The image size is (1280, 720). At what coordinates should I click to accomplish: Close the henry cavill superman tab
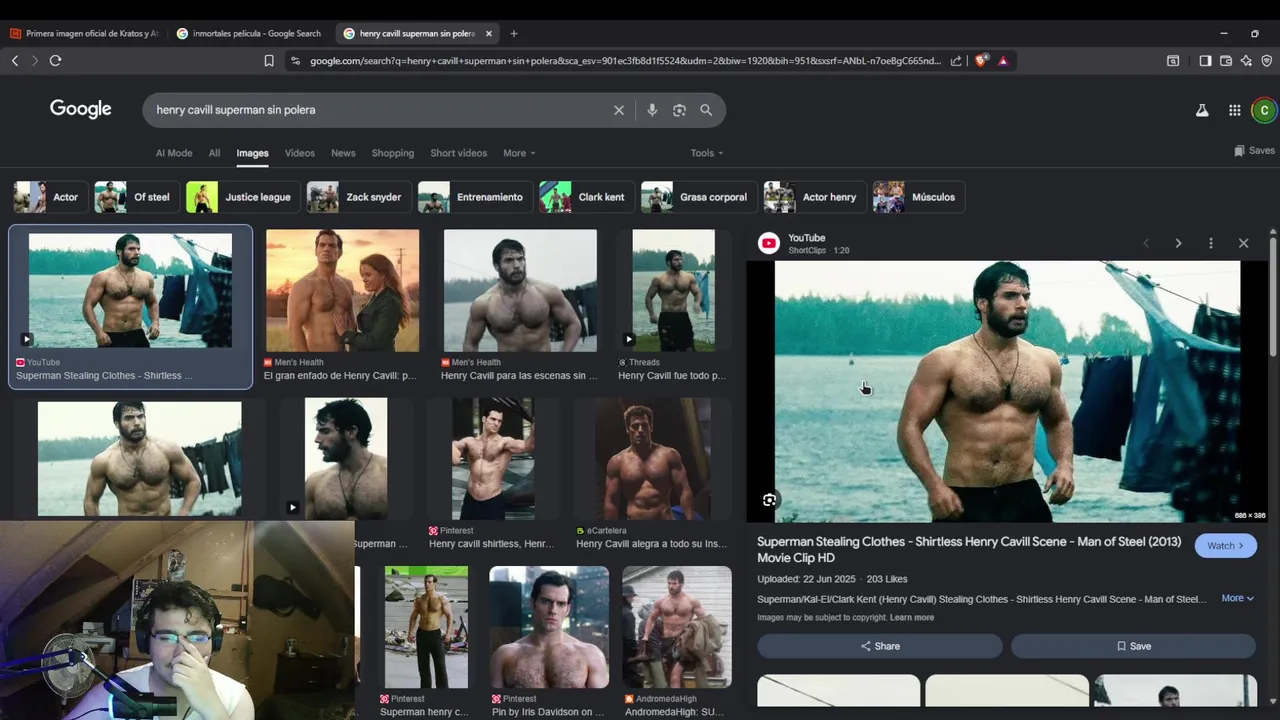489,33
